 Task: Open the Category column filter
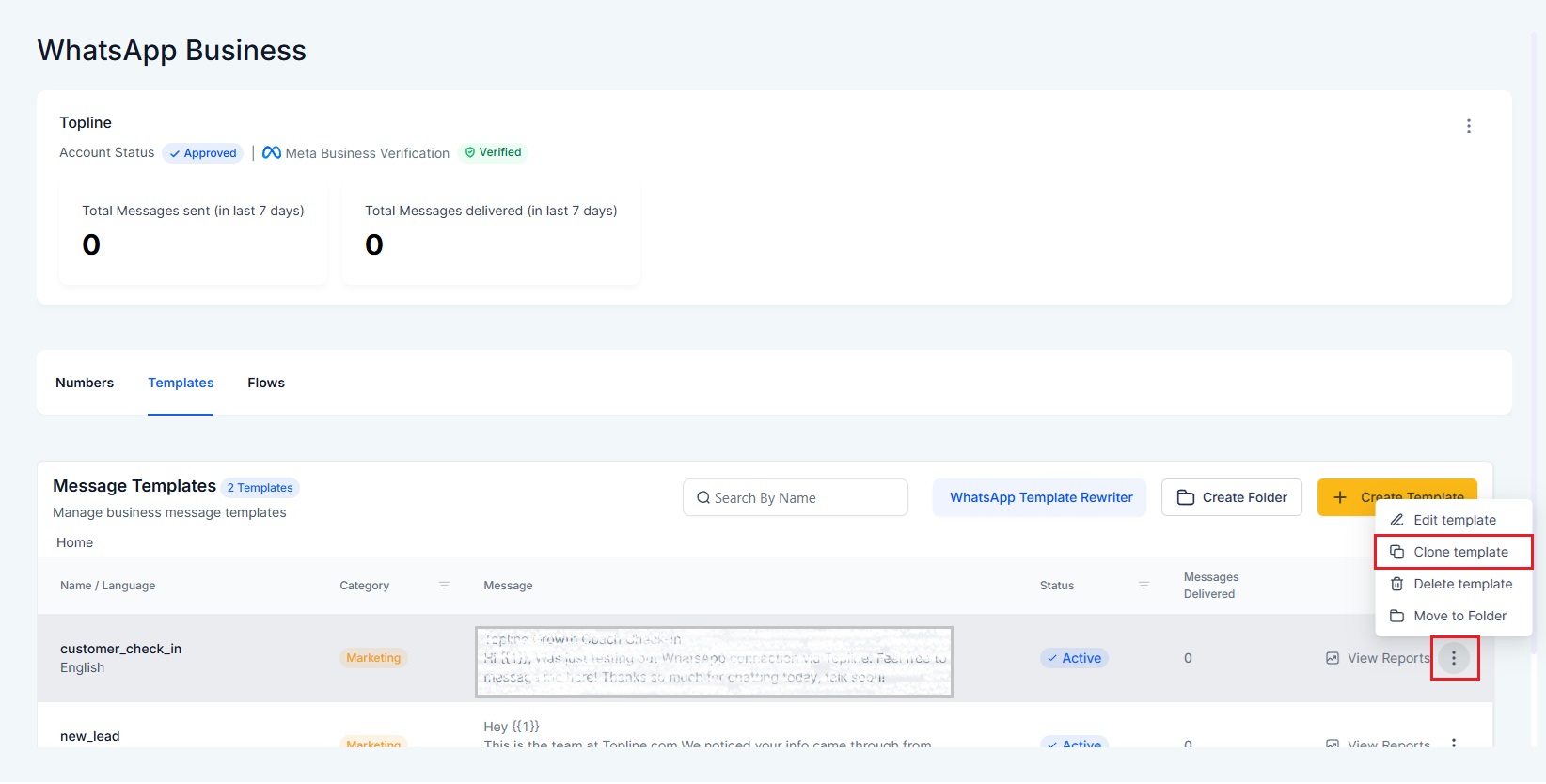pyautogui.click(x=444, y=586)
